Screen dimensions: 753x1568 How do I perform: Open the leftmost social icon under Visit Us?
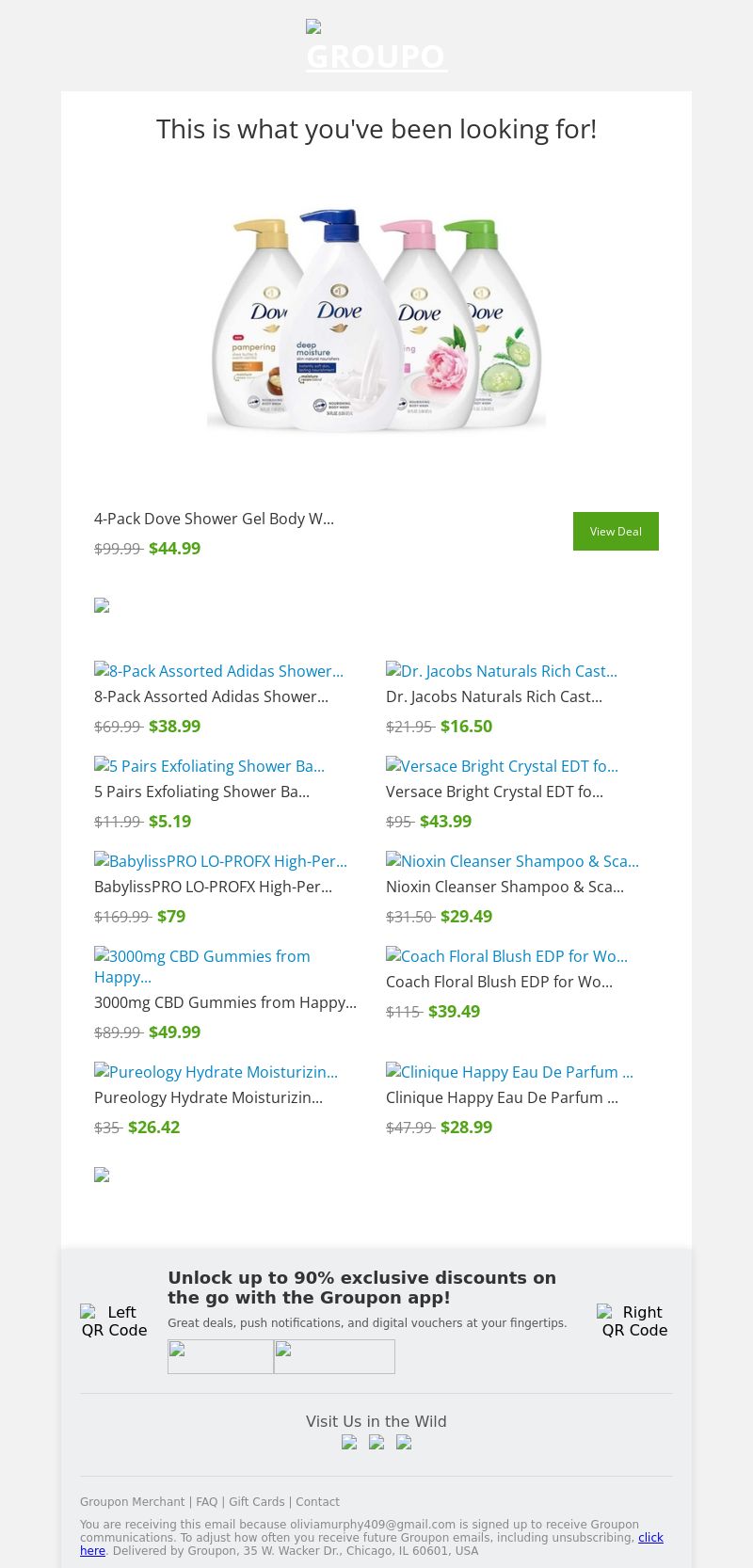[349, 1442]
